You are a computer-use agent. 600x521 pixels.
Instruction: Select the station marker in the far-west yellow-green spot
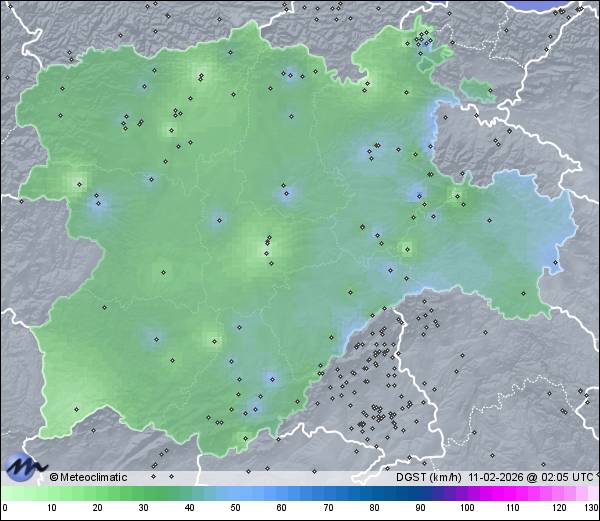pyautogui.click(x=78, y=183)
